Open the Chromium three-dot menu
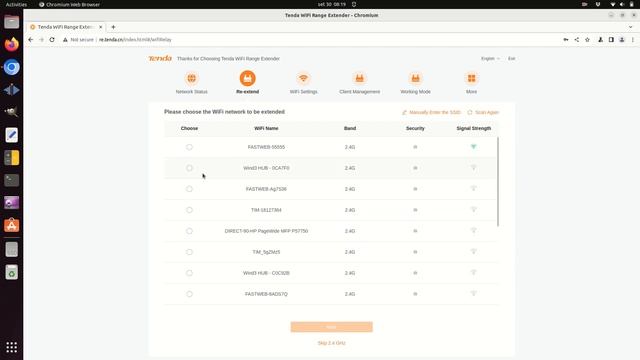Screen dimensions: 640x360 point(633,40)
